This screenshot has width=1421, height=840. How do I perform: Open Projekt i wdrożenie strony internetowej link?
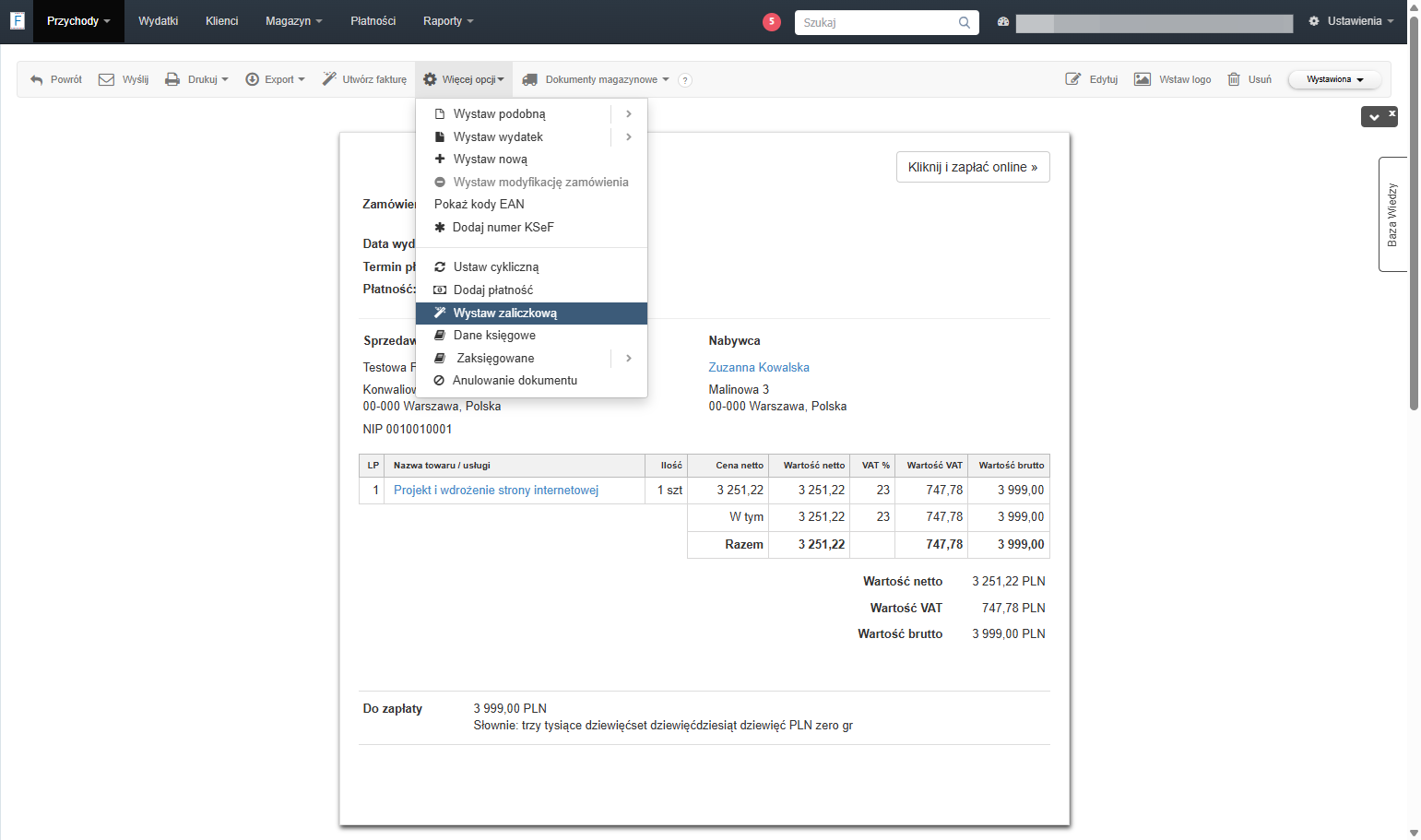[496, 490]
